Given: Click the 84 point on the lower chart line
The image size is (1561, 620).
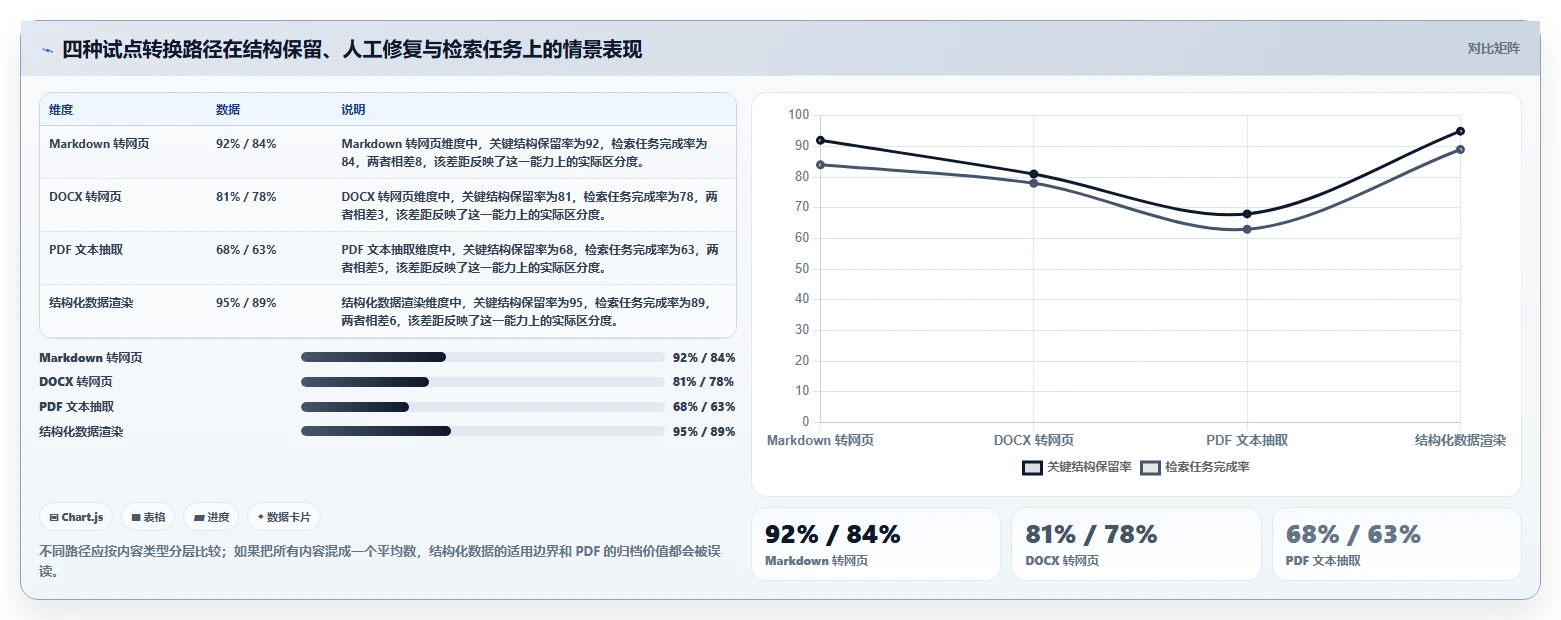Looking at the screenshot, I should (820, 164).
